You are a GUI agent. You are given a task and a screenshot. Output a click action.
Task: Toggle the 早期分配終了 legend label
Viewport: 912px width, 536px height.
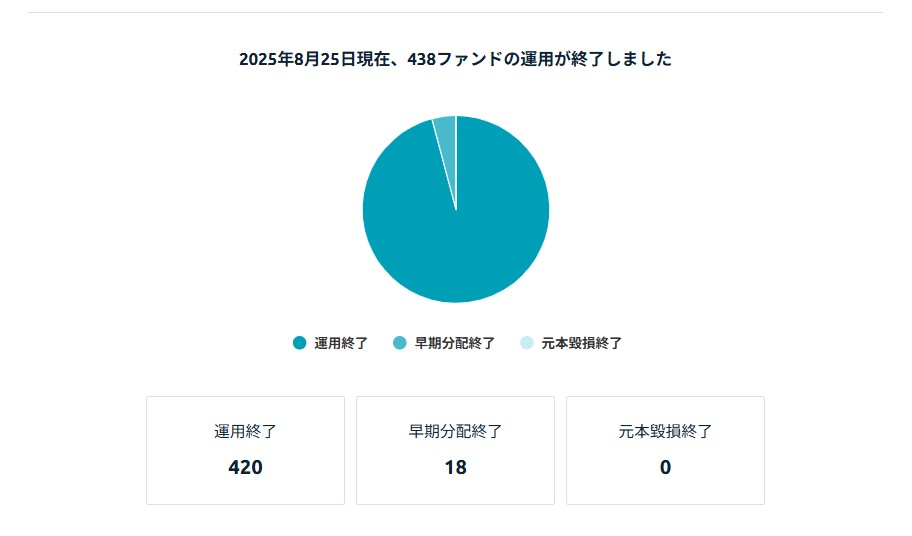tap(454, 343)
